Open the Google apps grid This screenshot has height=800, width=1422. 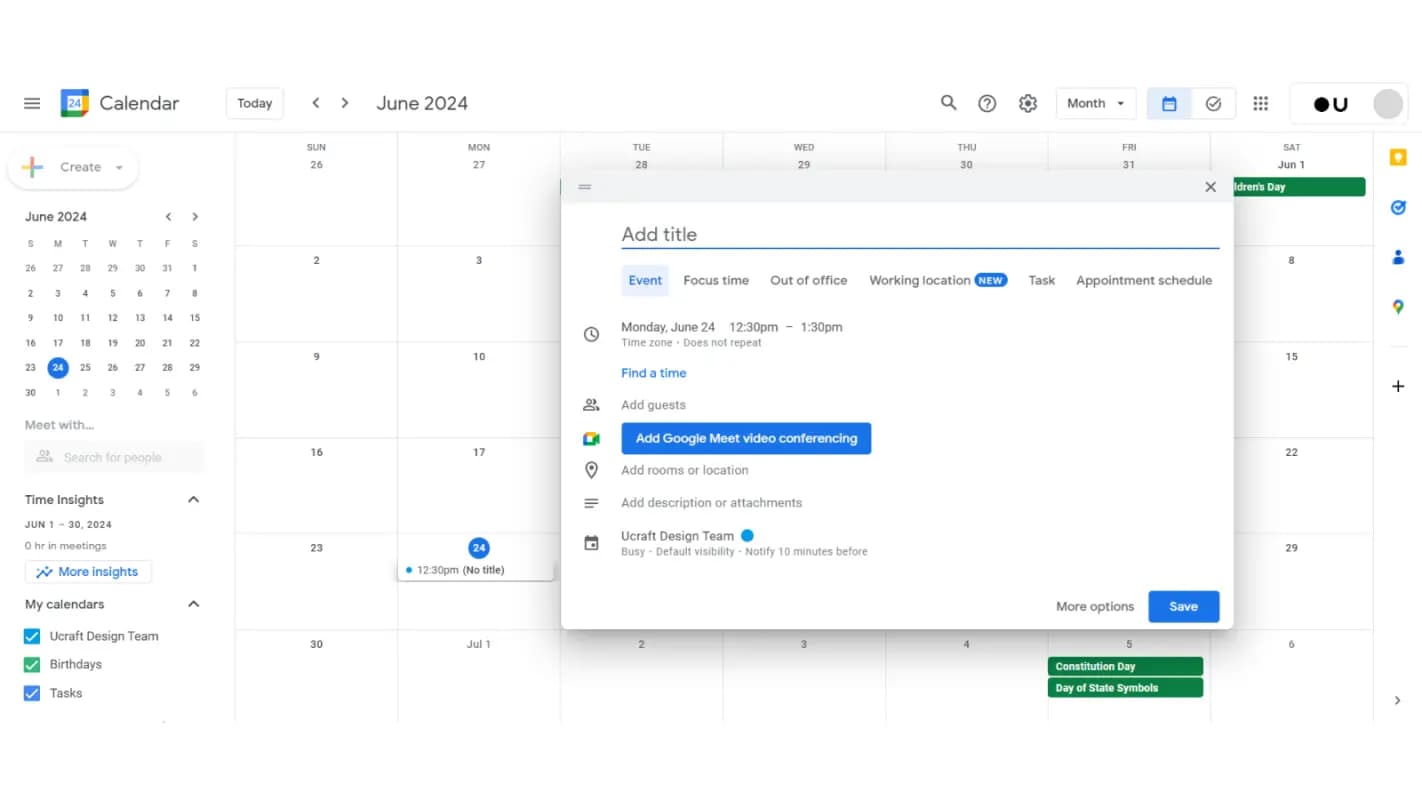(1260, 103)
